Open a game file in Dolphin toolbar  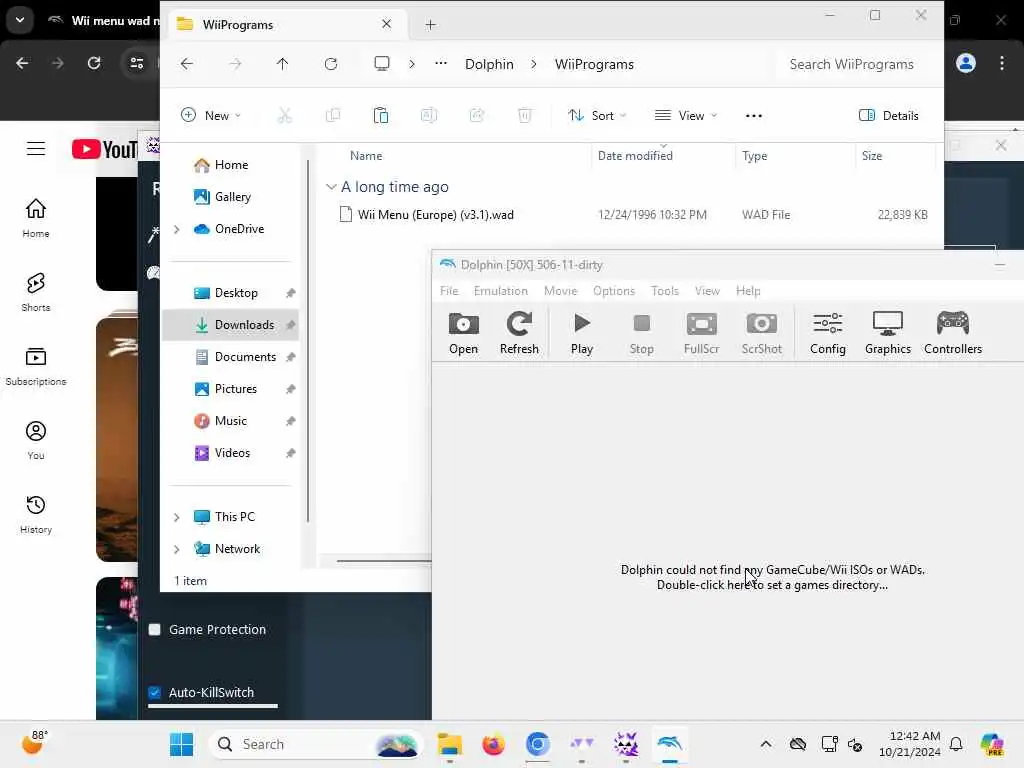tap(464, 333)
